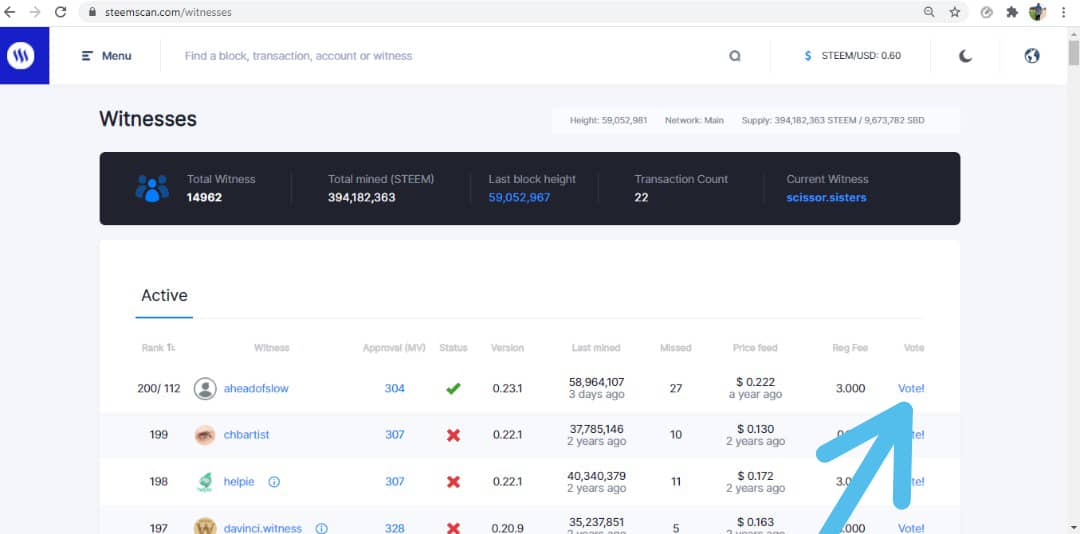Click red X status for helpie
Screen dimensions: 1080x534
point(453,482)
